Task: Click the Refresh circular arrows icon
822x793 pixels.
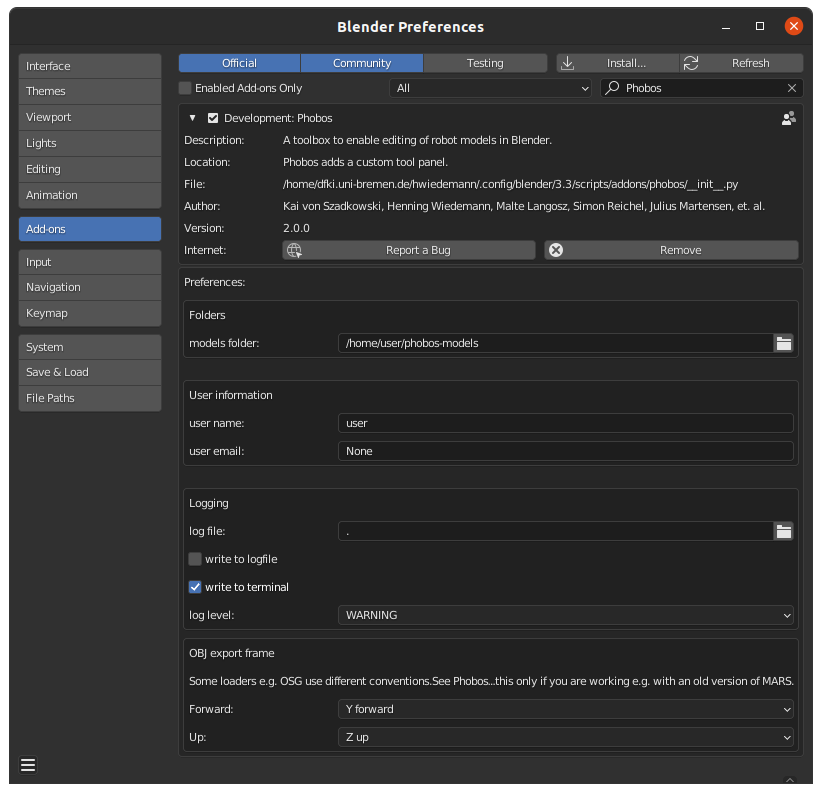Action: (691, 63)
